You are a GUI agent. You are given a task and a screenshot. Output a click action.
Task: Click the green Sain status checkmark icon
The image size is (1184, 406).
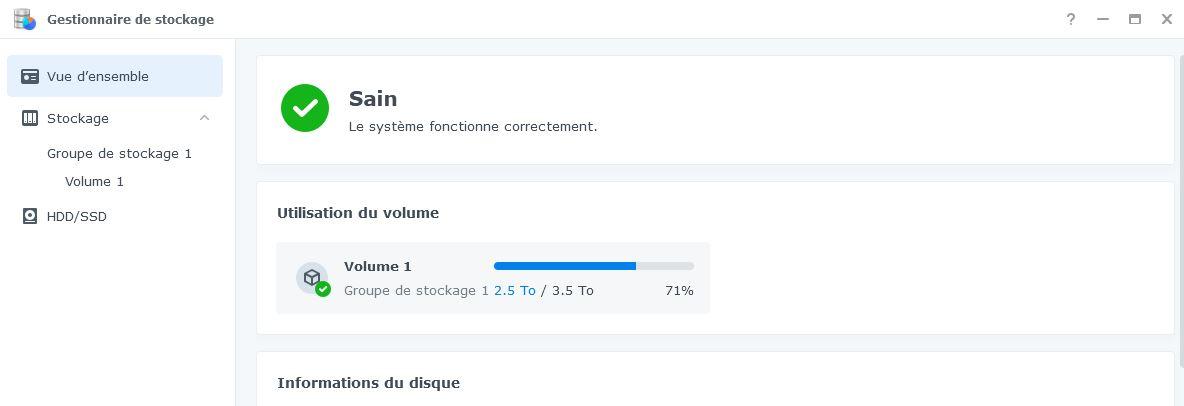point(305,108)
